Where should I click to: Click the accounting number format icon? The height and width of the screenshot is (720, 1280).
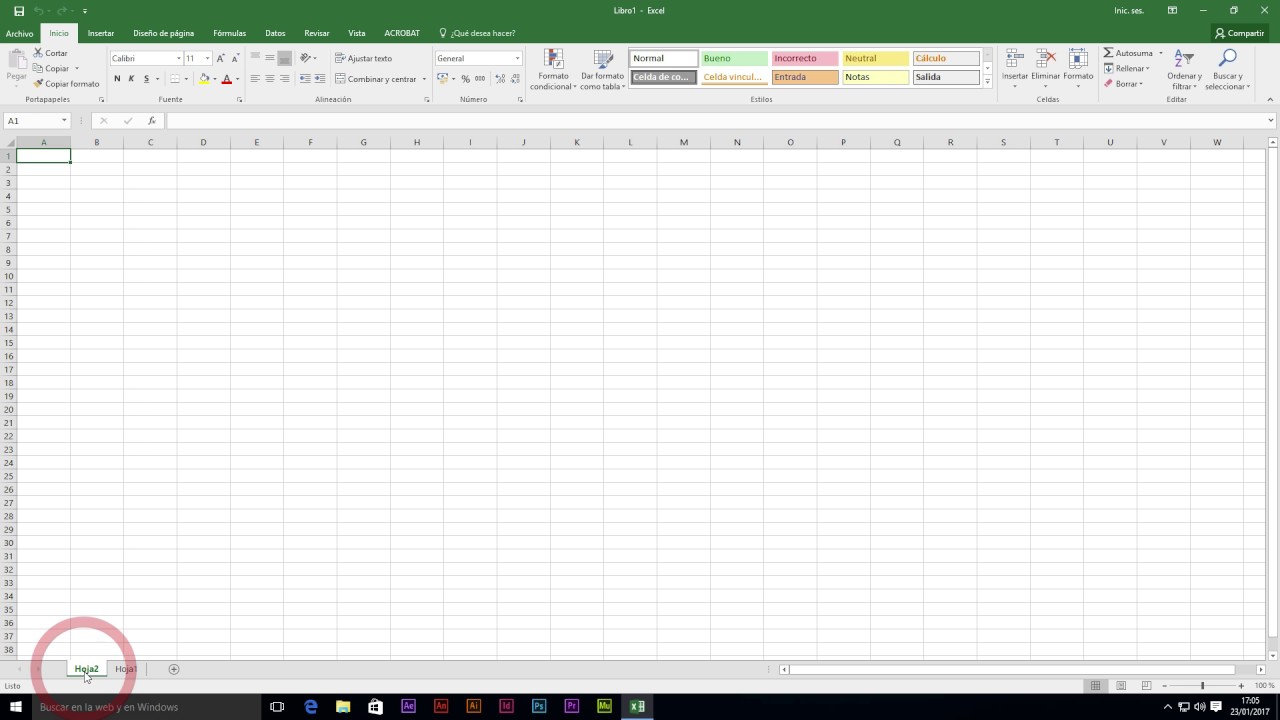click(x=443, y=79)
